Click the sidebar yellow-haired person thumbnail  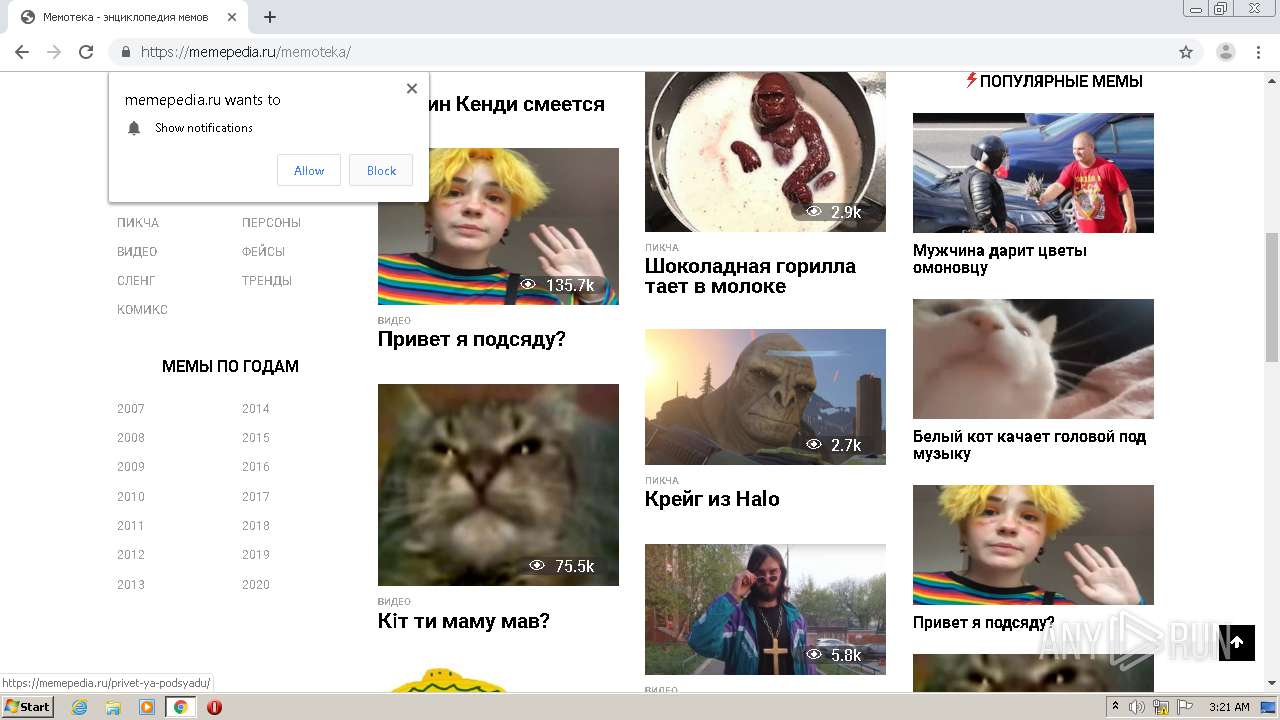pyautogui.click(x=1033, y=545)
